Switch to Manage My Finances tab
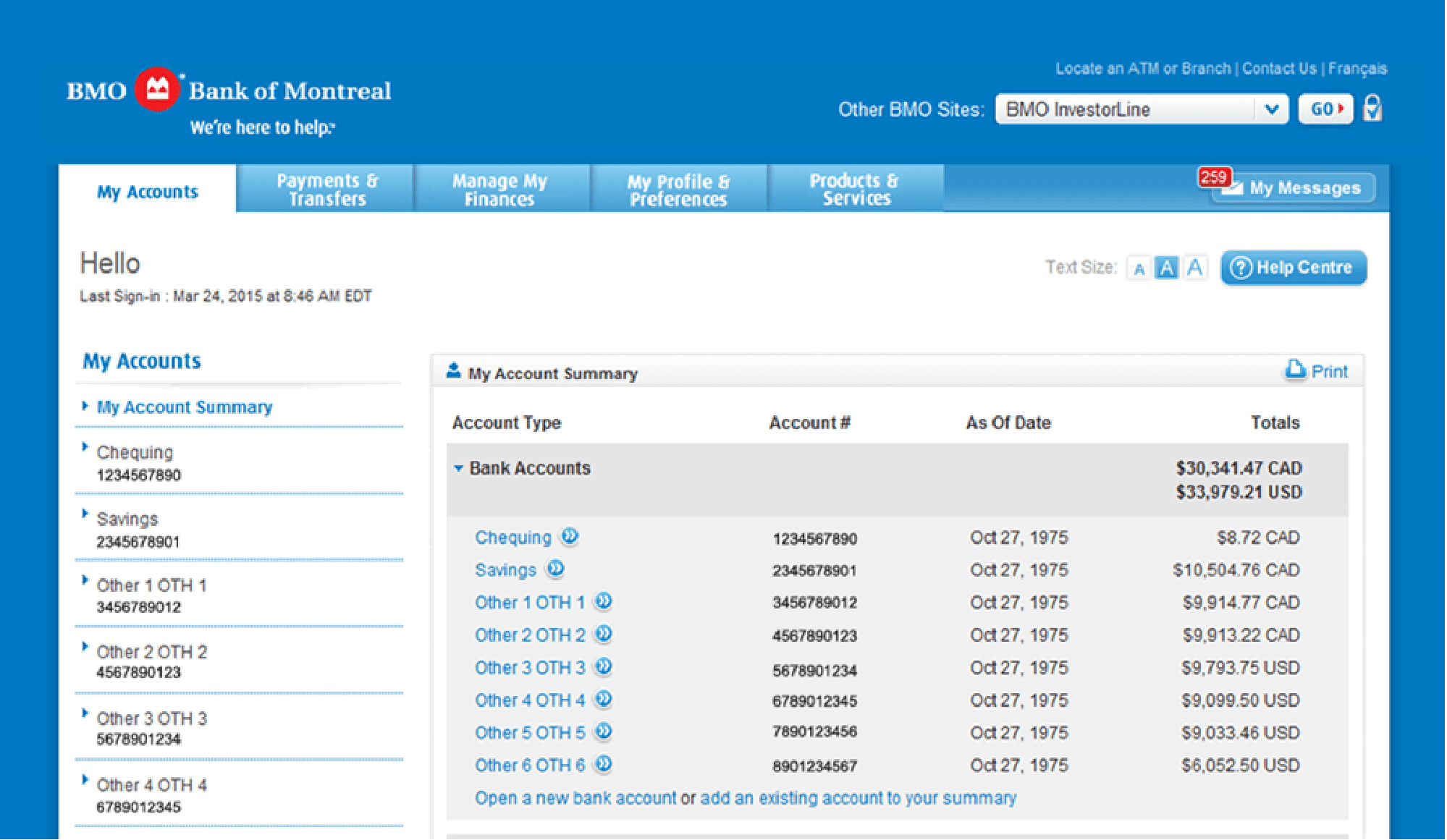1447x840 pixels. coord(499,189)
